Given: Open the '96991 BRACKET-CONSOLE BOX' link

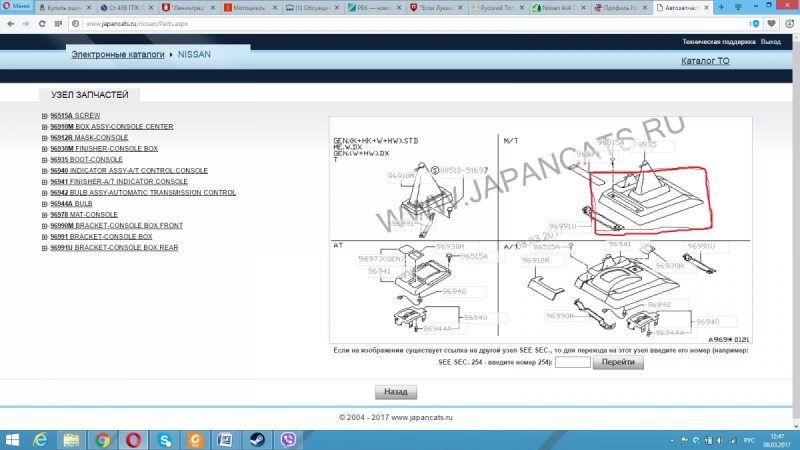Looking at the screenshot, I should click(x=101, y=237).
